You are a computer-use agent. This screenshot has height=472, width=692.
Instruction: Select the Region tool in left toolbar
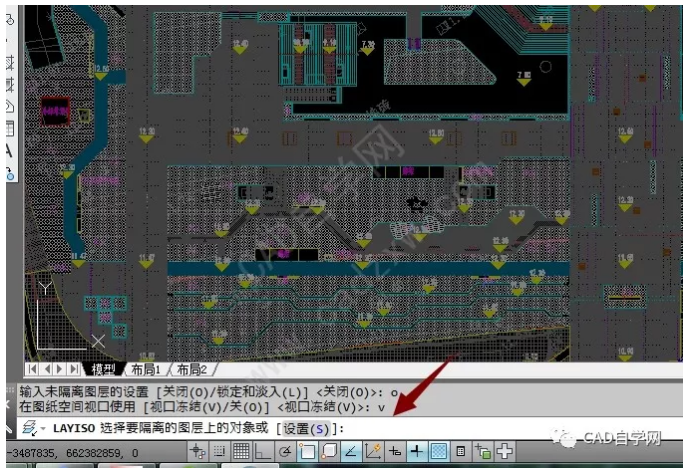pyautogui.click(x=9, y=106)
